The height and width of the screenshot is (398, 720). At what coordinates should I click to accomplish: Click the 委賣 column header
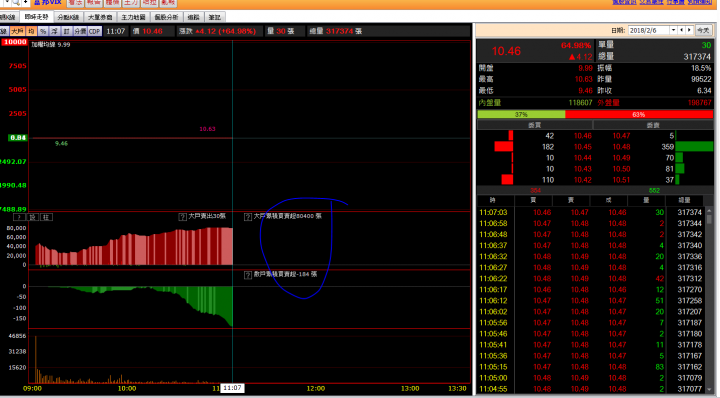coord(653,125)
